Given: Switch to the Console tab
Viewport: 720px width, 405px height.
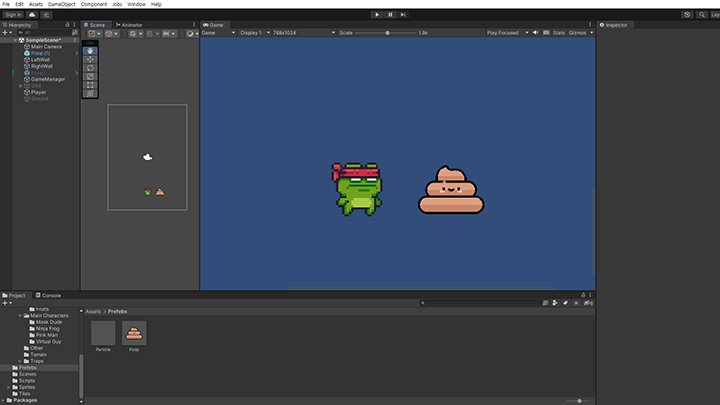Looking at the screenshot, I should point(48,295).
